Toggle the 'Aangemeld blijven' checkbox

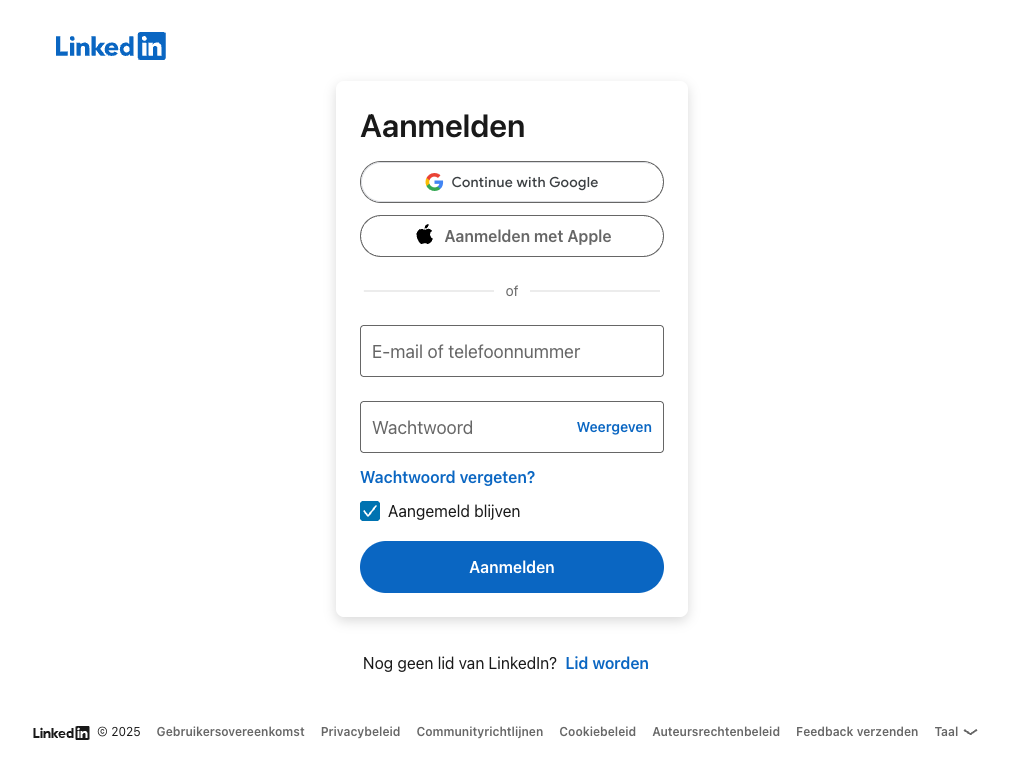pyautogui.click(x=370, y=511)
